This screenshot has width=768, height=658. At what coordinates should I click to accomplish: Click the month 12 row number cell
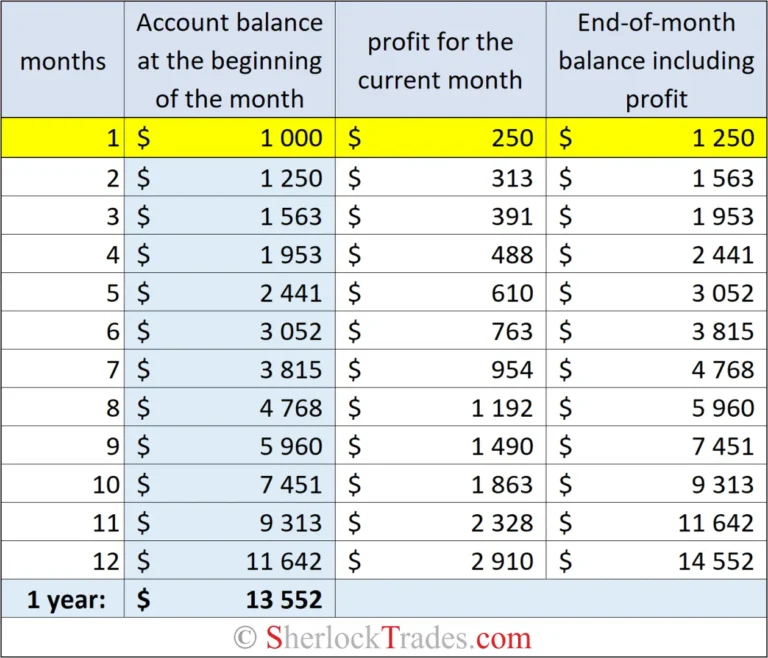point(63,561)
